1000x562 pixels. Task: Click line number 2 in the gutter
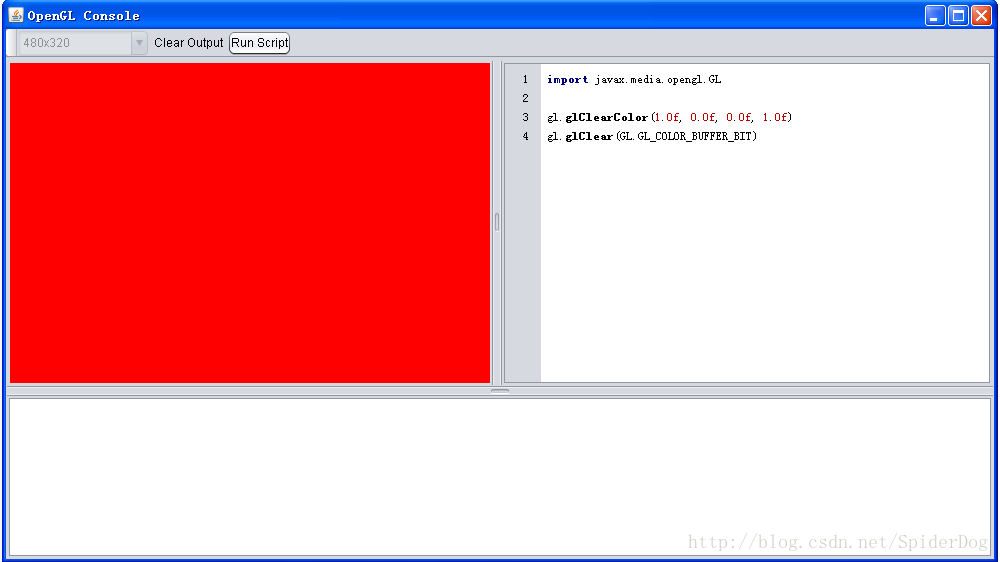pyautogui.click(x=526, y=98)
